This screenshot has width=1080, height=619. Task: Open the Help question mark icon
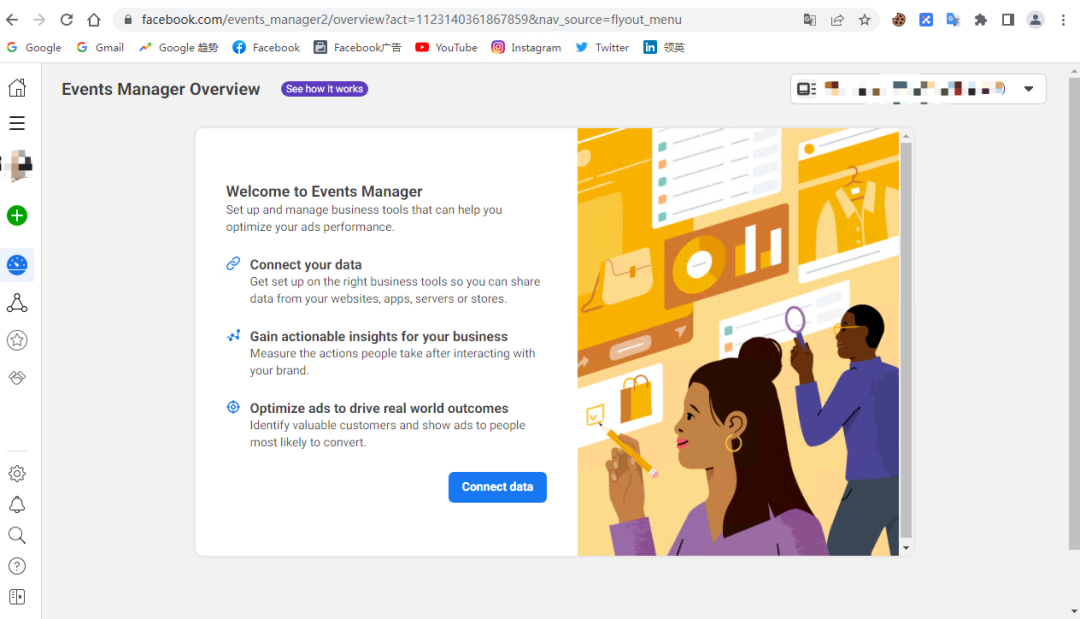tap(17, 566)
